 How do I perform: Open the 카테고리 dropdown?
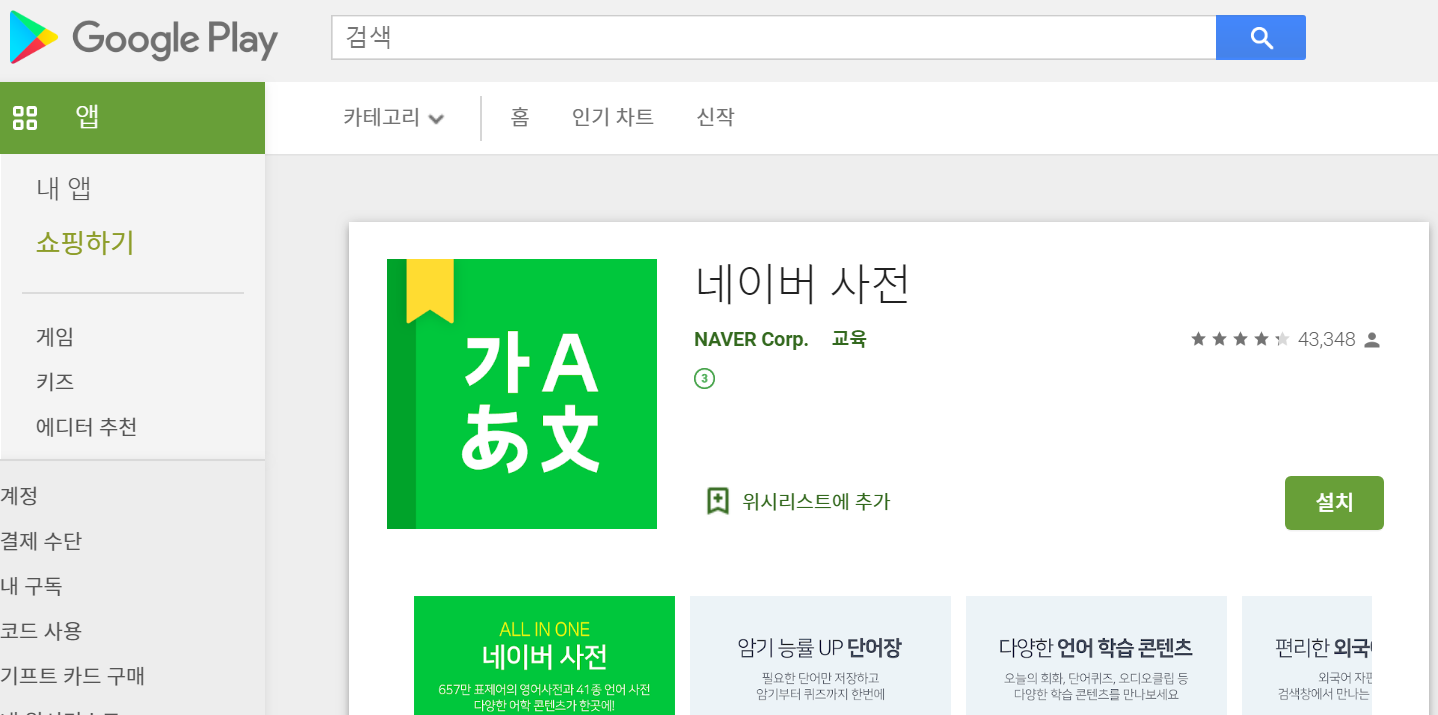pos(393,118)
